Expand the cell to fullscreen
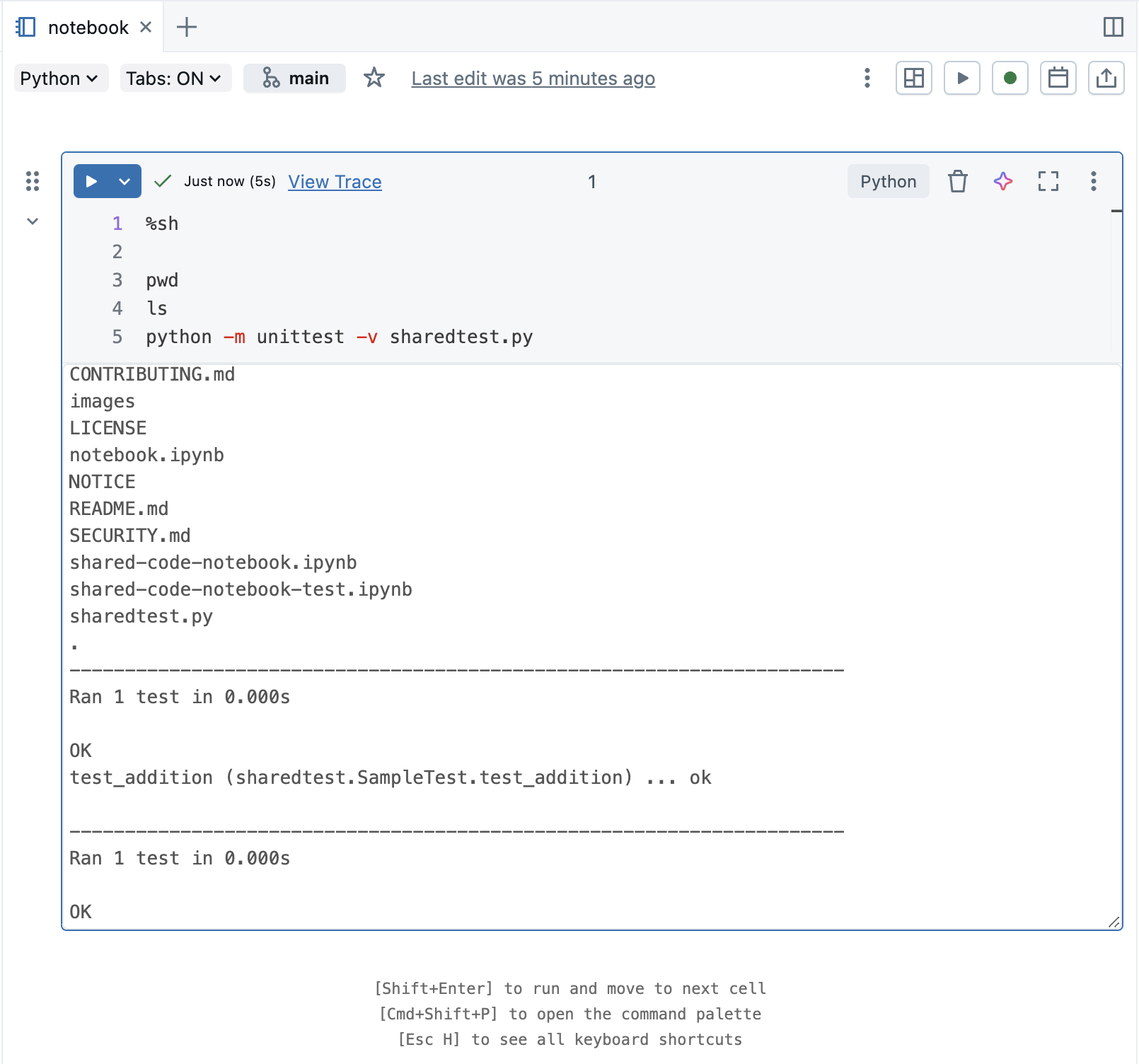 pos(1048,182)
